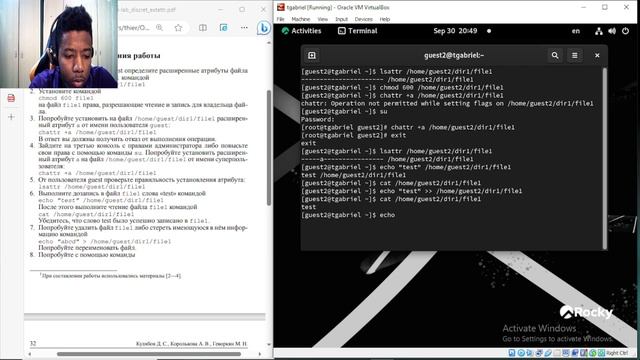Click the shared folders indicator in VirtualBox status bar
Image resolution: width=640 pixels, height=360 pixels.
(x=557, y=353)
